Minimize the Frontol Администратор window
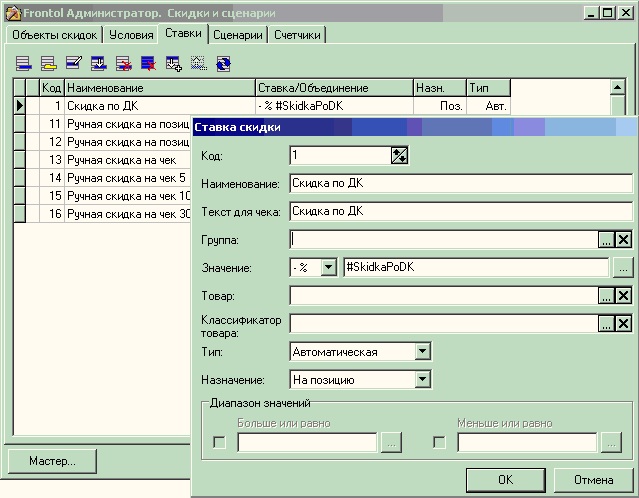 (592, 13)
